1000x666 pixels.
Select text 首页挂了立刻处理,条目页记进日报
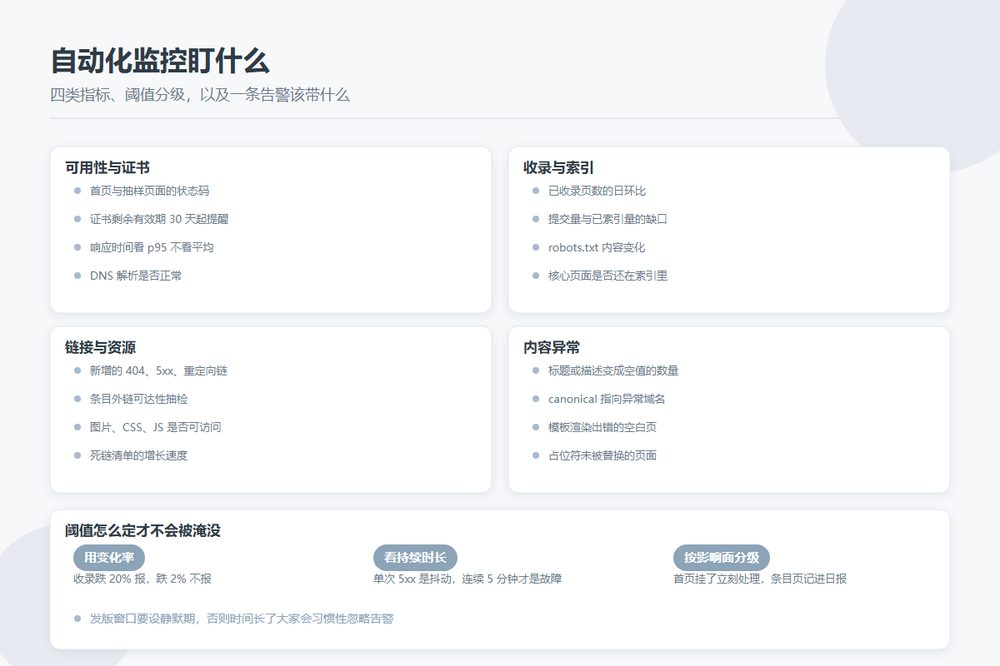point(760,579)
